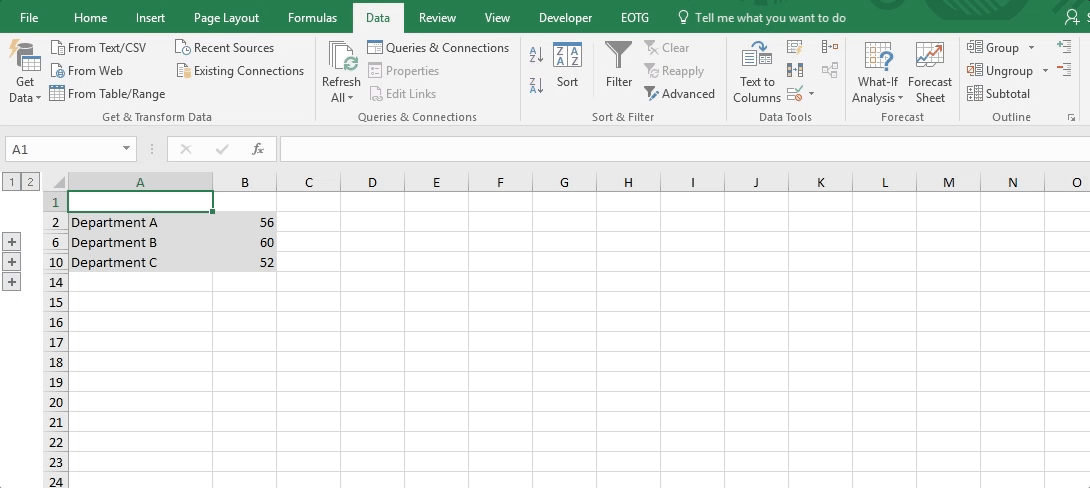Image resolution: width=1090 pixels, height=488 pixels.
Task: Launch Text to Columns wizard
Action: pyautogui.click(x=757, y=72)
